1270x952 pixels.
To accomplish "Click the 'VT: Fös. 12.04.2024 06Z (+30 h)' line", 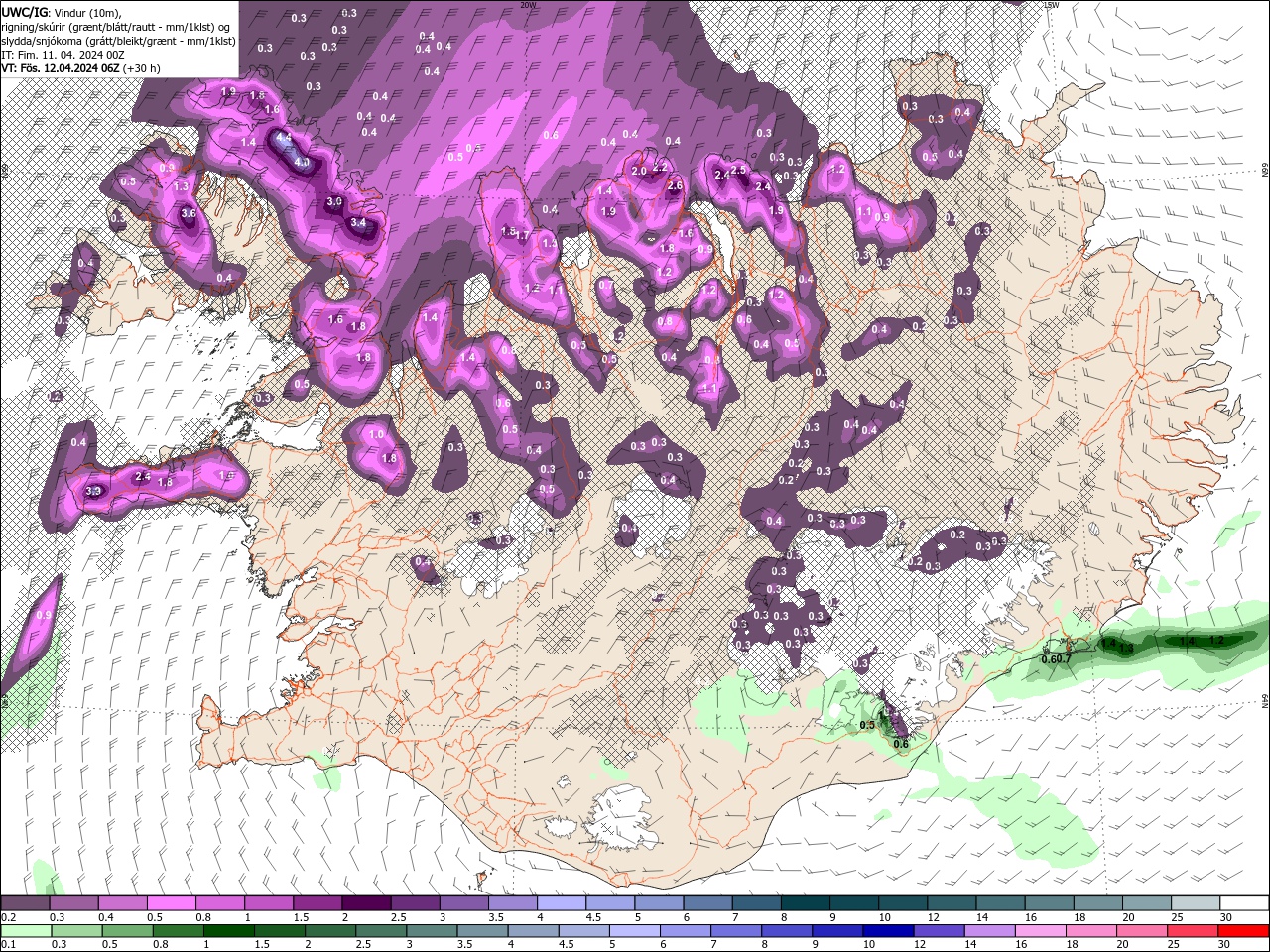I will pyautogui.click(x=82, y=68).
